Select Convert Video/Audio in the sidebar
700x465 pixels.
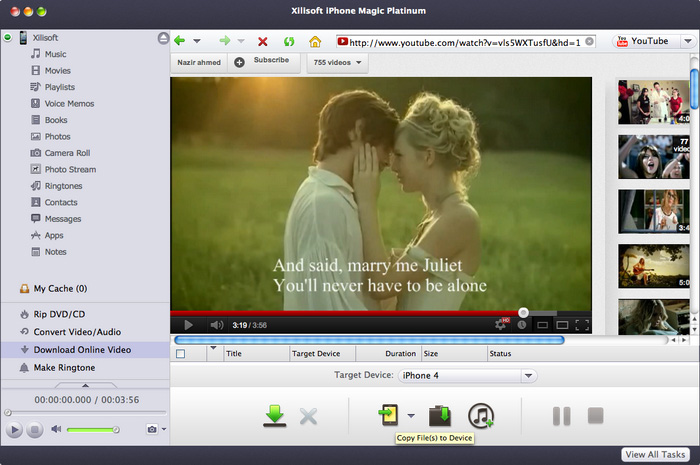pyautogui.click(x=77, y=332)
